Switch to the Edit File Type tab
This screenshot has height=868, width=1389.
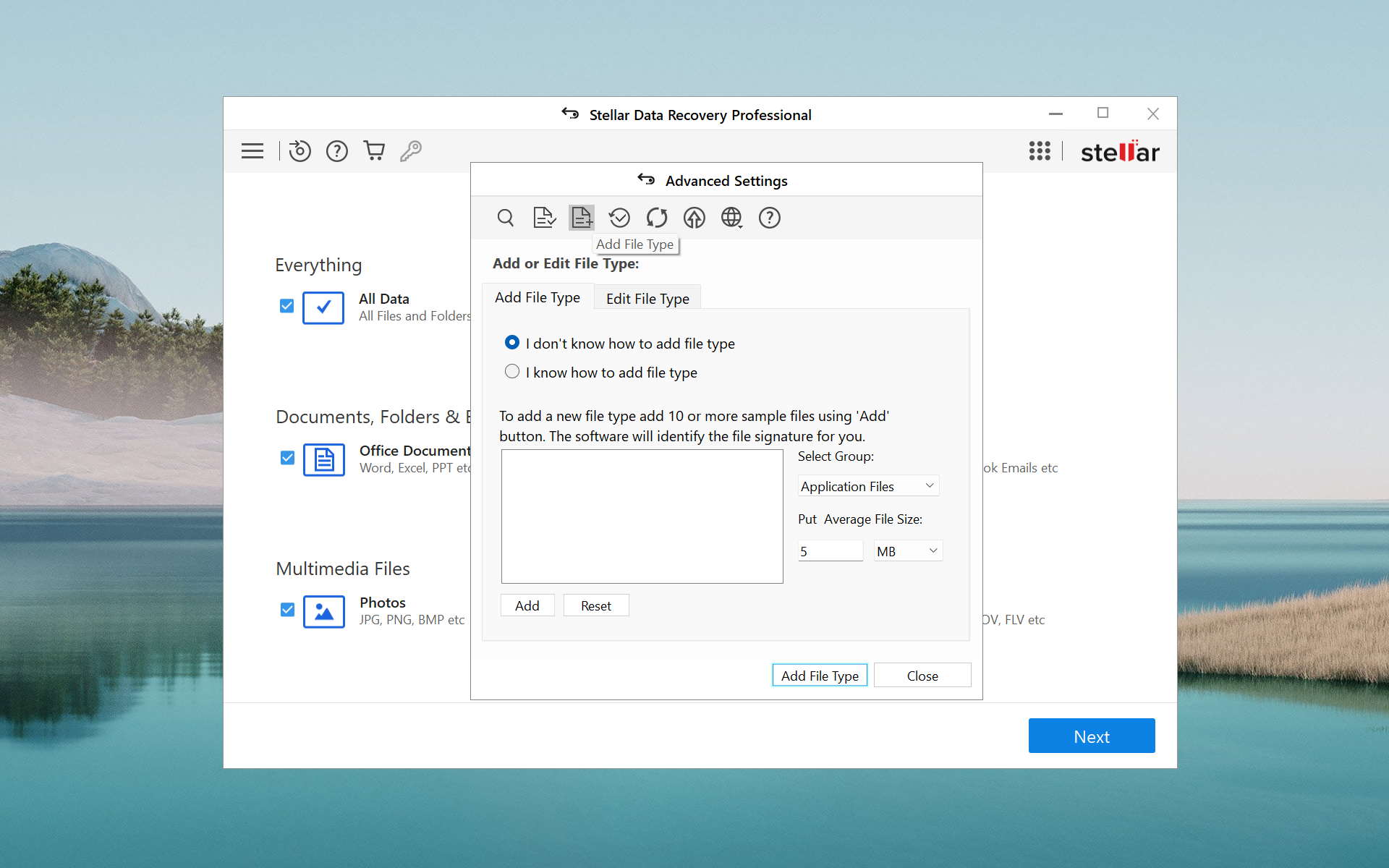coord(647,298)
